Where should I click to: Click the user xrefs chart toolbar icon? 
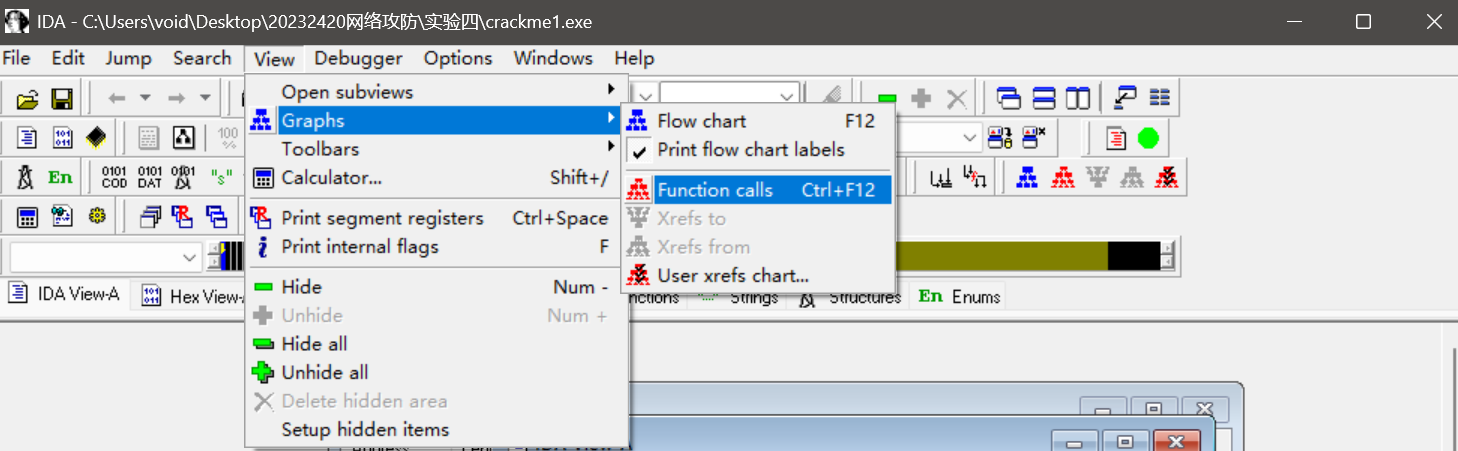pos(1165,177)
